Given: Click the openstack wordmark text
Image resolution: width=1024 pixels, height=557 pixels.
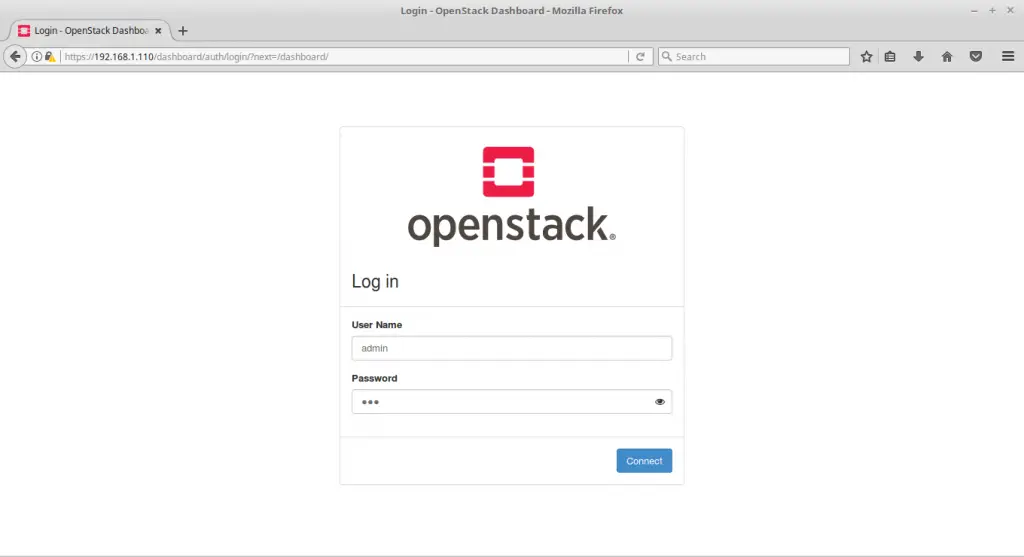Looking at the screenshot, I should pos(511,226).
